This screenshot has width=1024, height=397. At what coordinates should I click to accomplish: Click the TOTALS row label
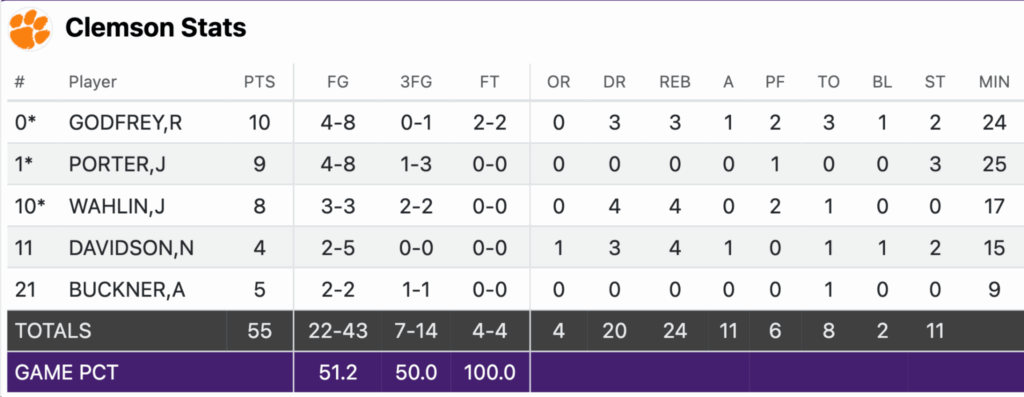click(x=53, y=330)
